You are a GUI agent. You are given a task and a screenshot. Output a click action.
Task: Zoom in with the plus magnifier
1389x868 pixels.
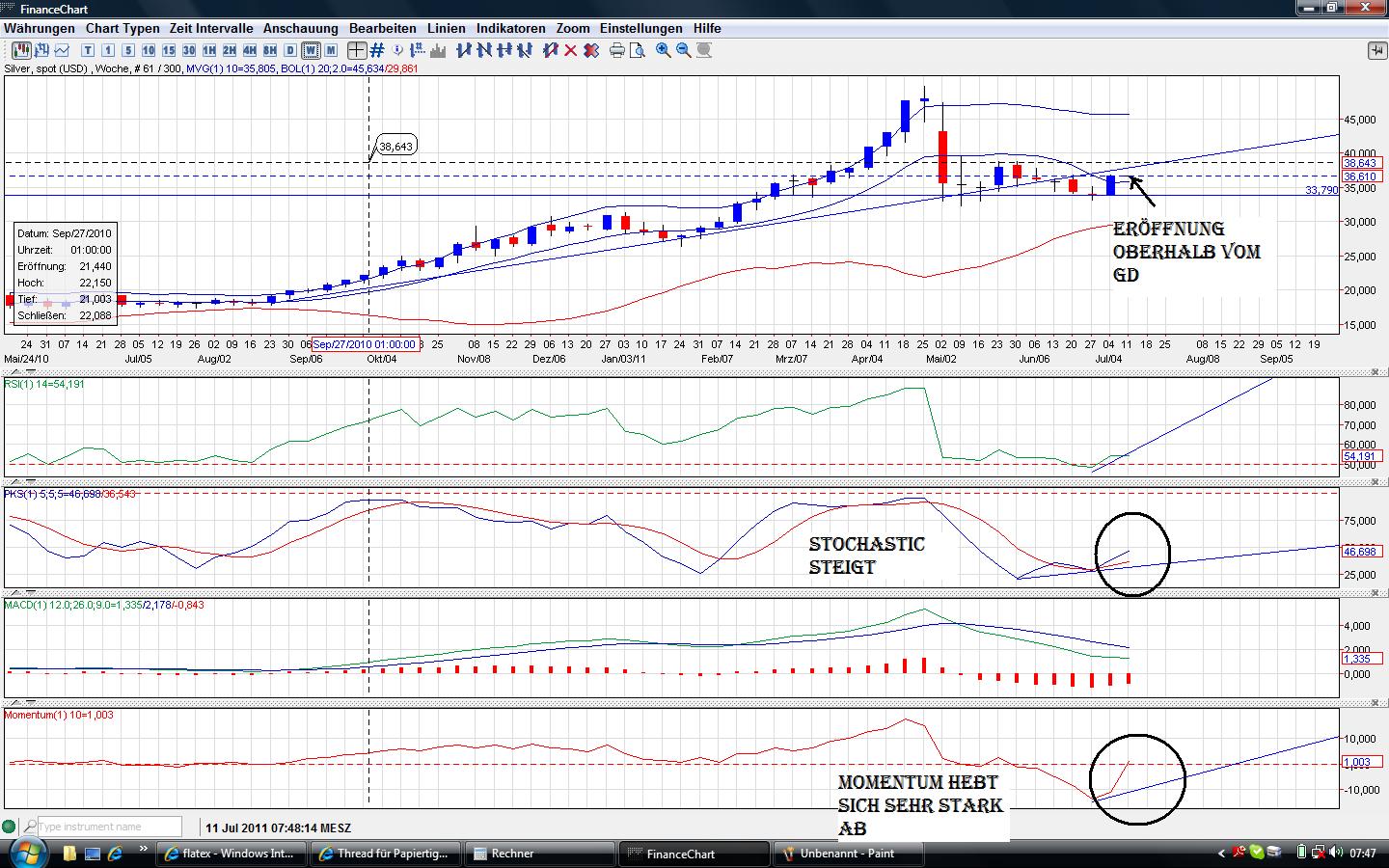pyautogui.click(x=664, y=50)
